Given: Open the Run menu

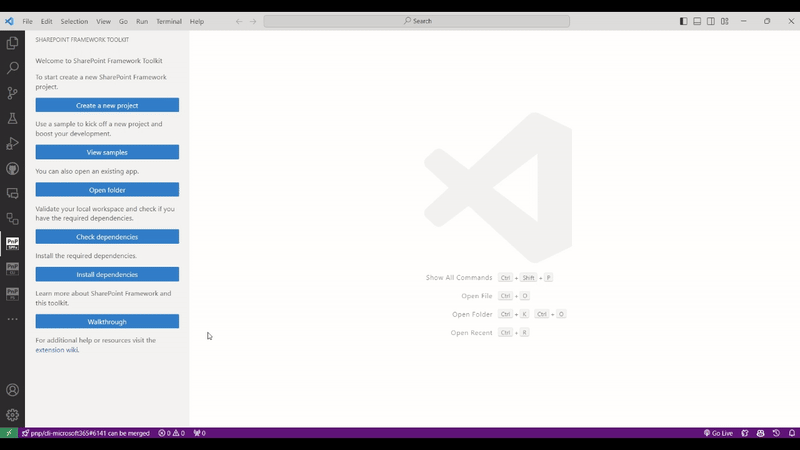Looking at the screenshot, I should click(x=142, y=21).
